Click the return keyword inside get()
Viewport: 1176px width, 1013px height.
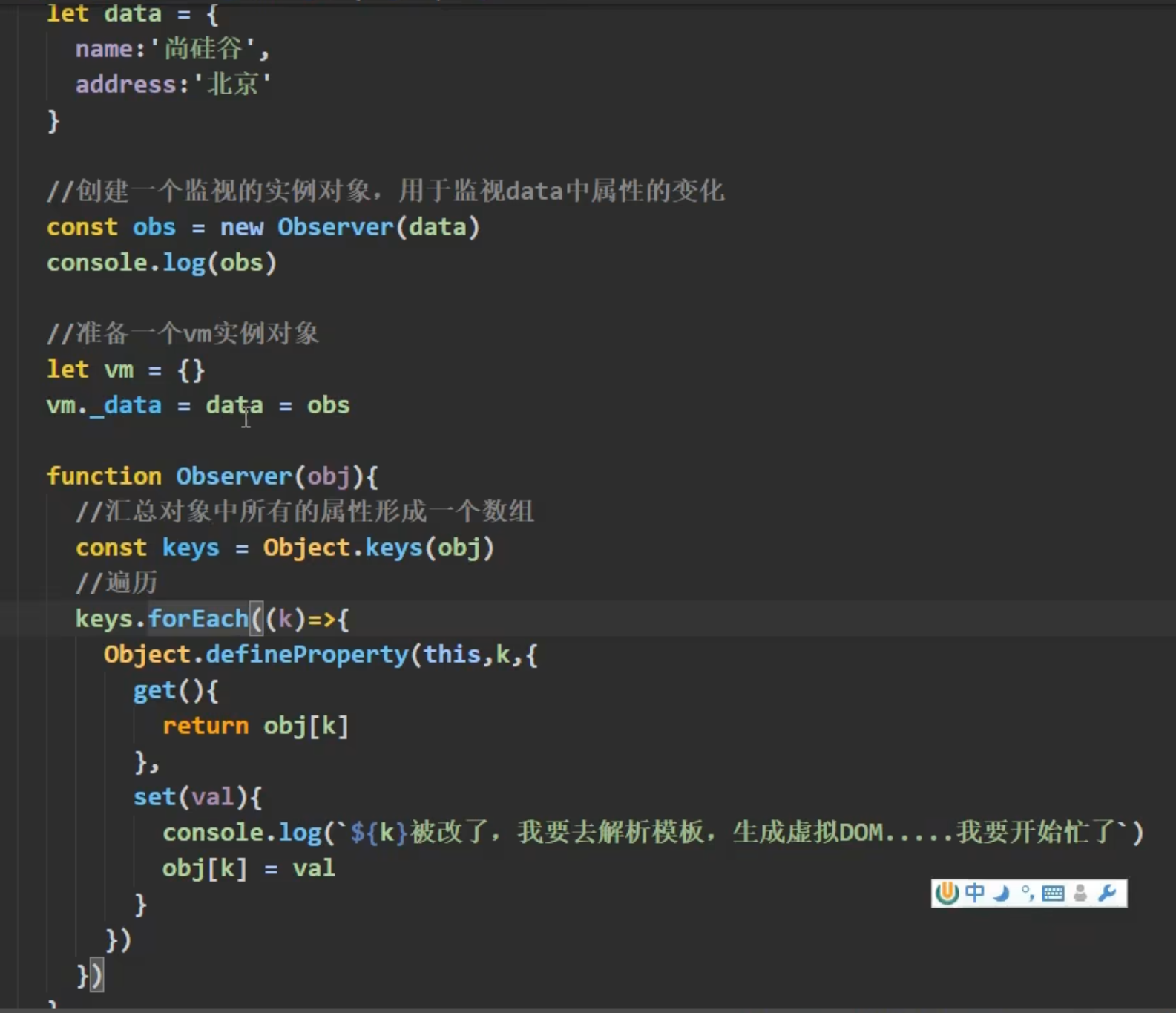206,726
